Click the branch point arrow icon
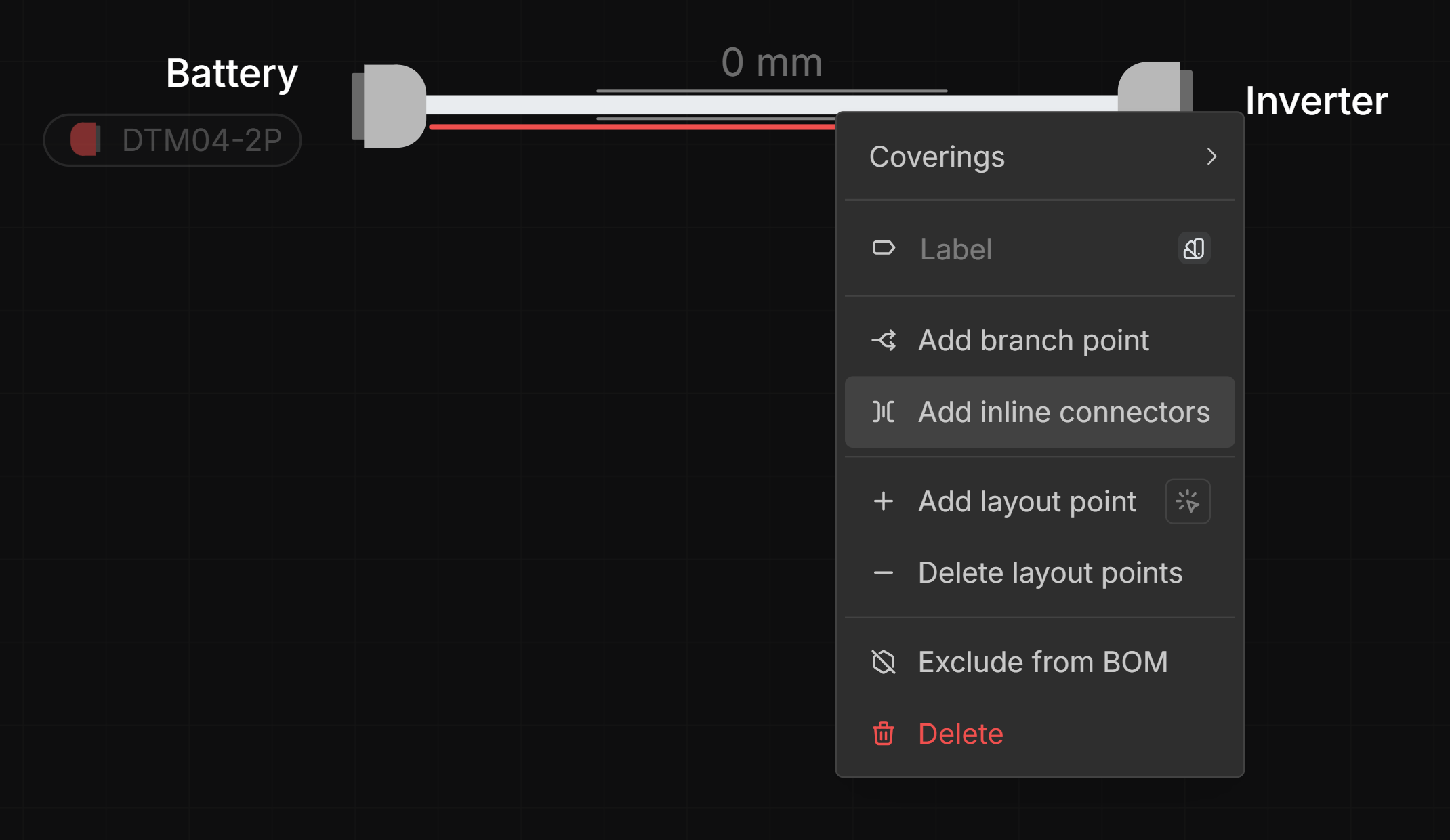 884,340
